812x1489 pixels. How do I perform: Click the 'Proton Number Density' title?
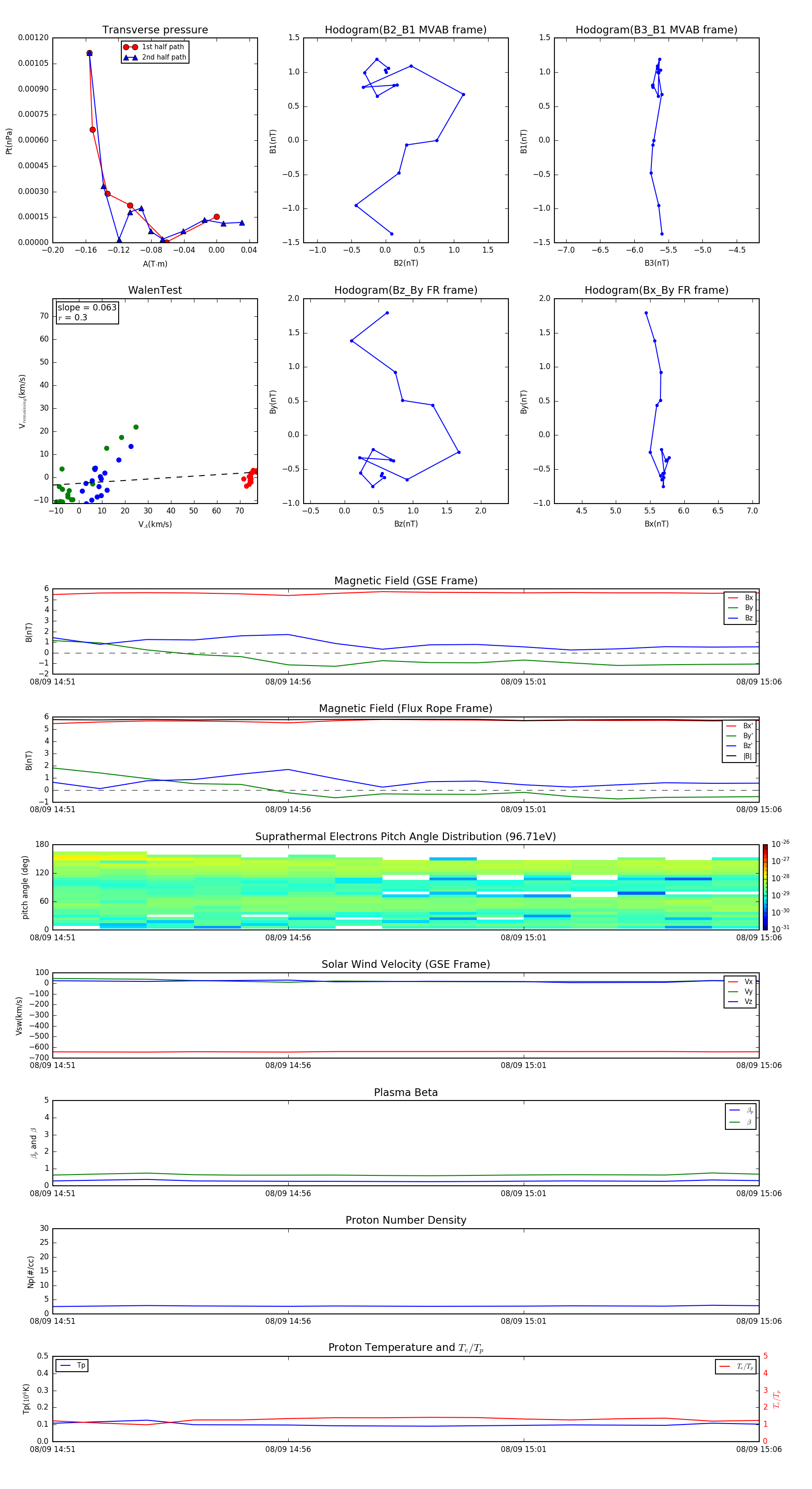click(x=406, y=1220)
